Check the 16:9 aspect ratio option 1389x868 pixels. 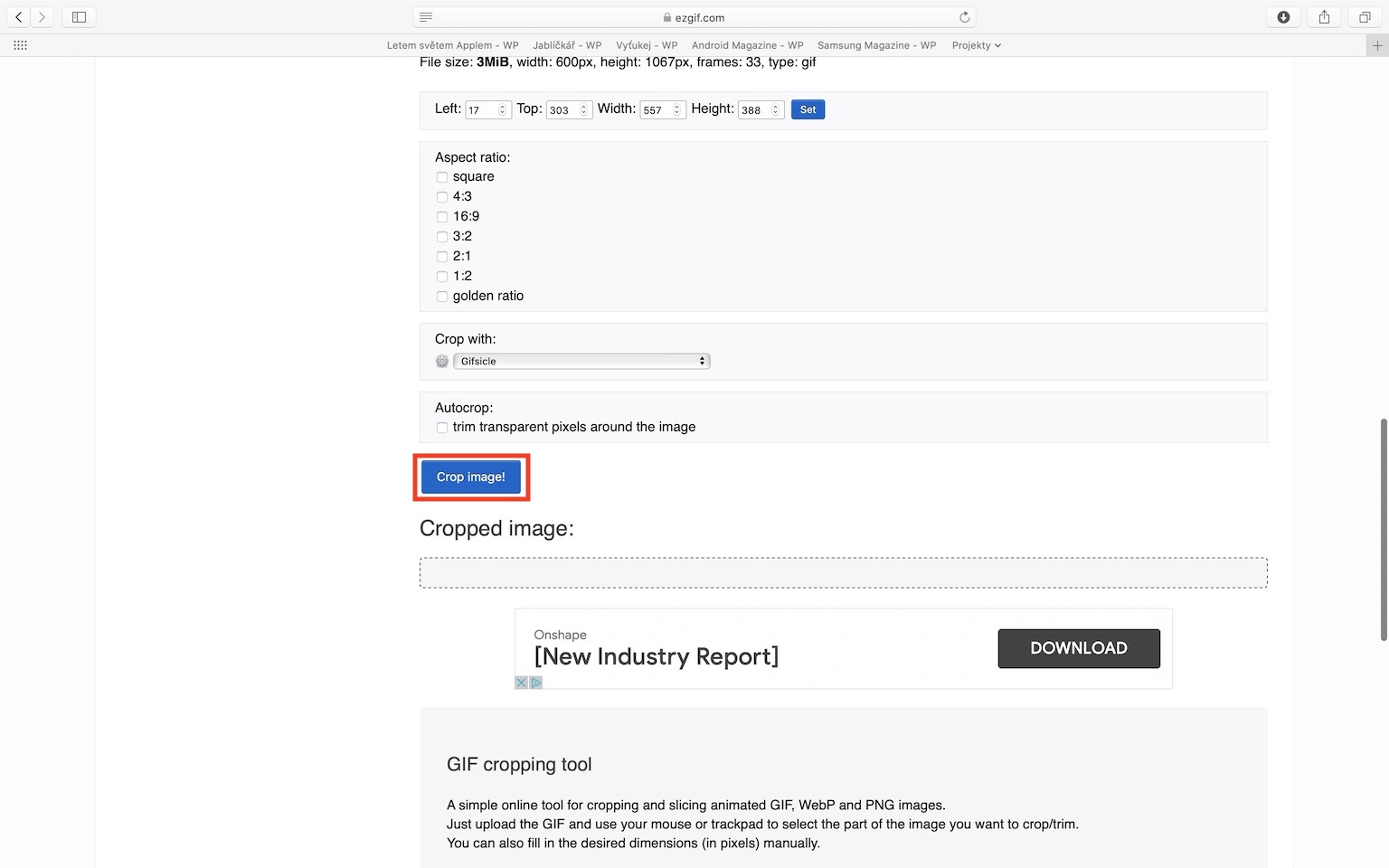point(442,217)
